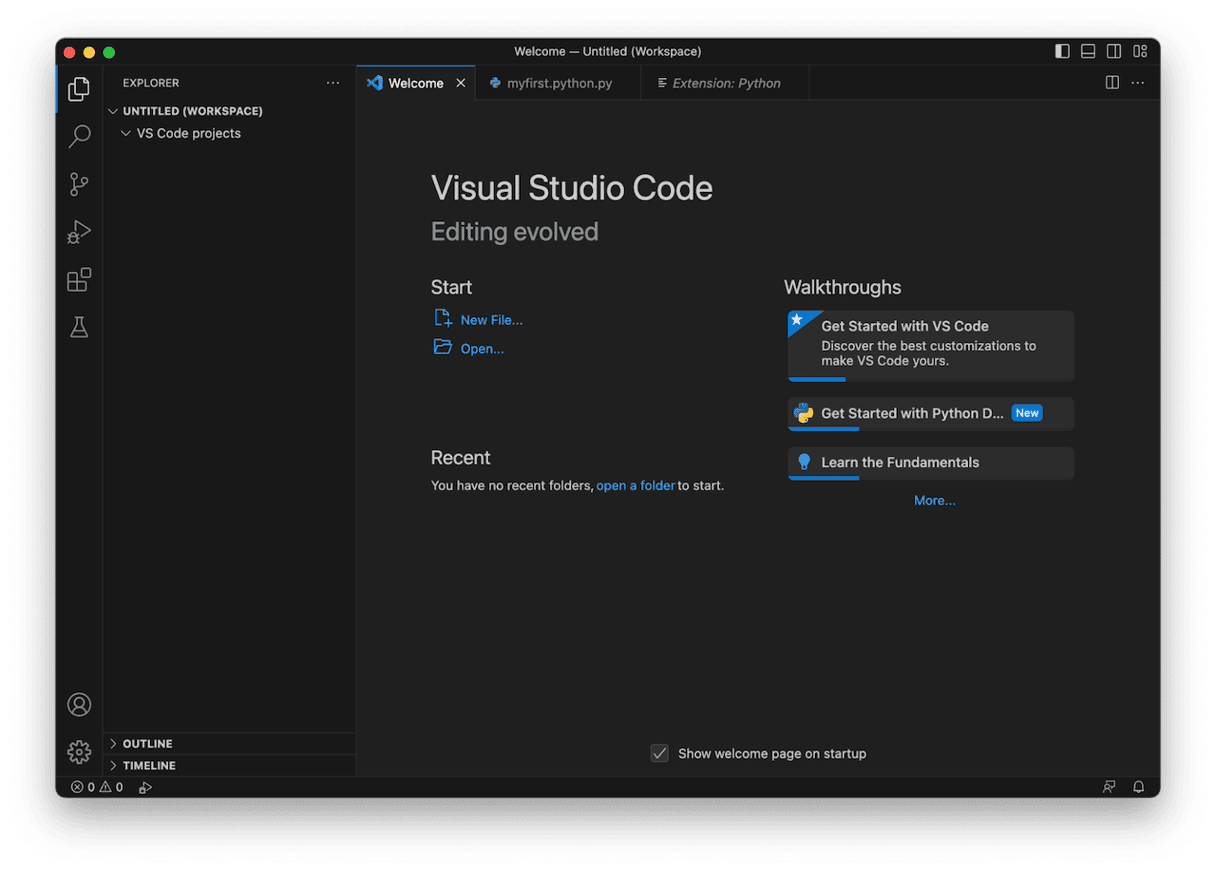Open the Manage settings gear
The image size is (1216, 871).
click(x=79, y=752)
